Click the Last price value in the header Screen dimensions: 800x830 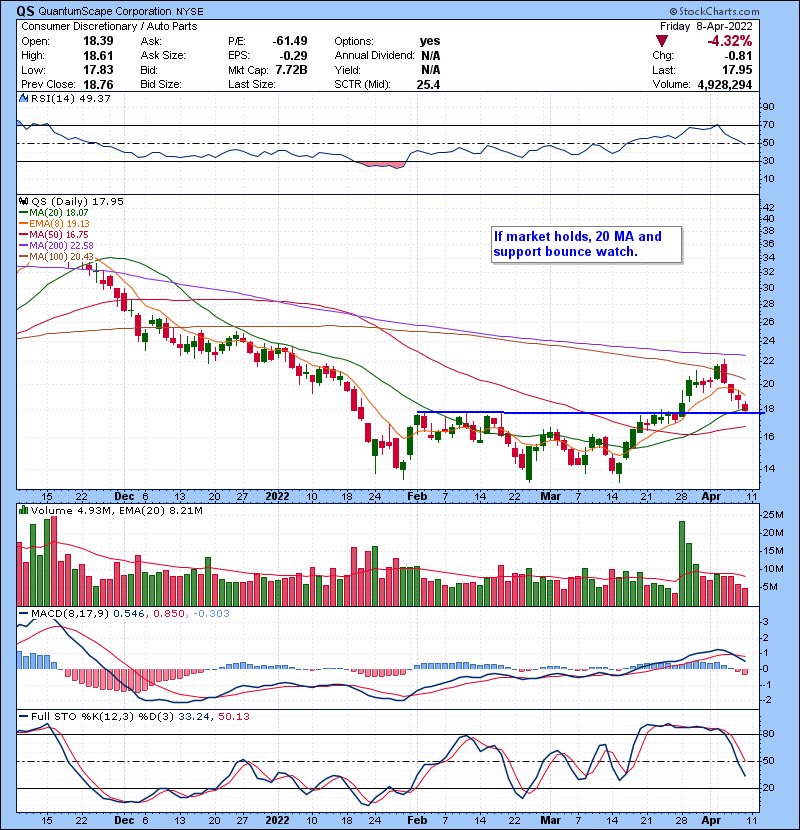737,70
